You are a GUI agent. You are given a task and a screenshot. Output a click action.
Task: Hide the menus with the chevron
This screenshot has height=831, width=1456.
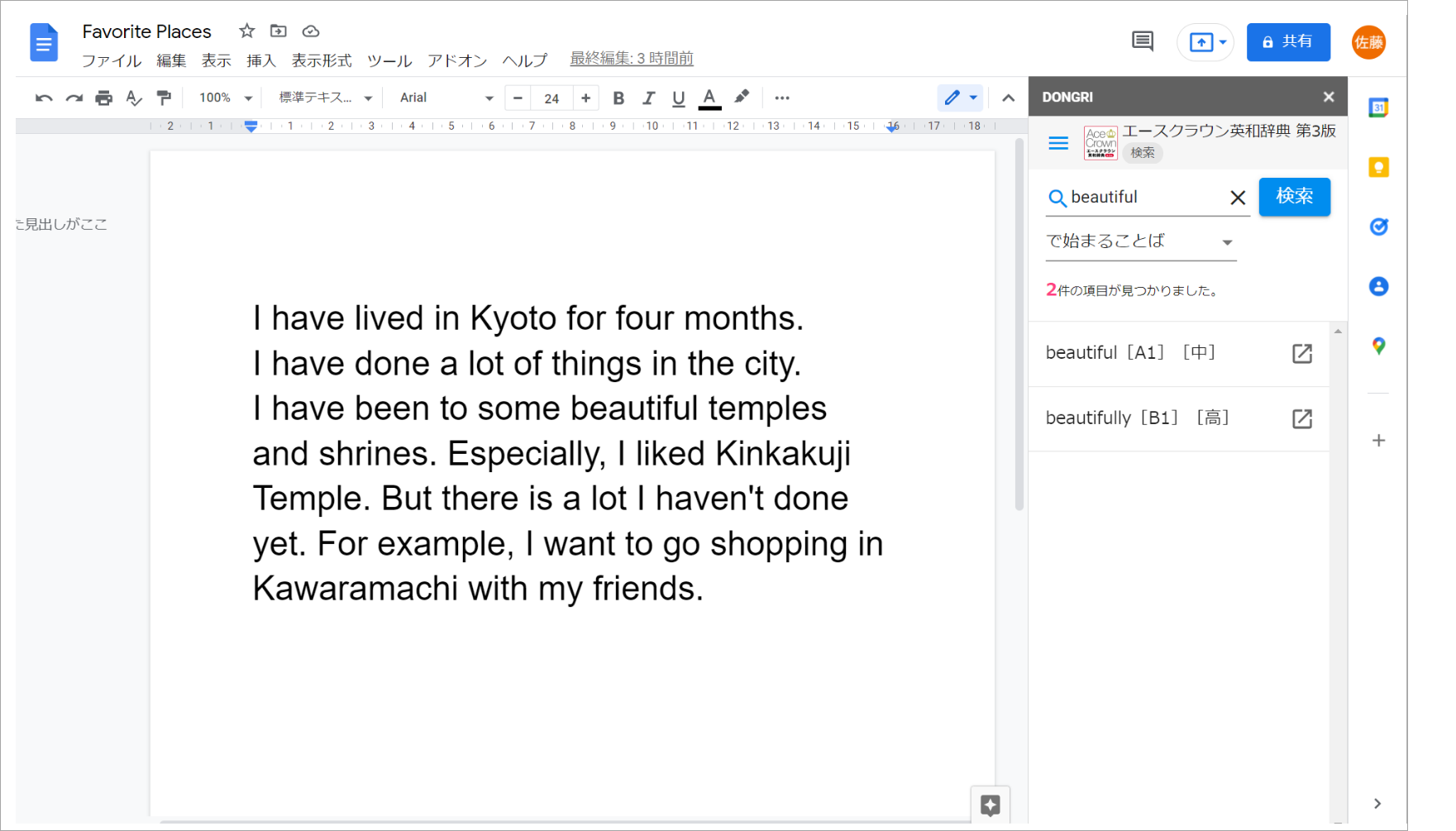[1008, 98]
